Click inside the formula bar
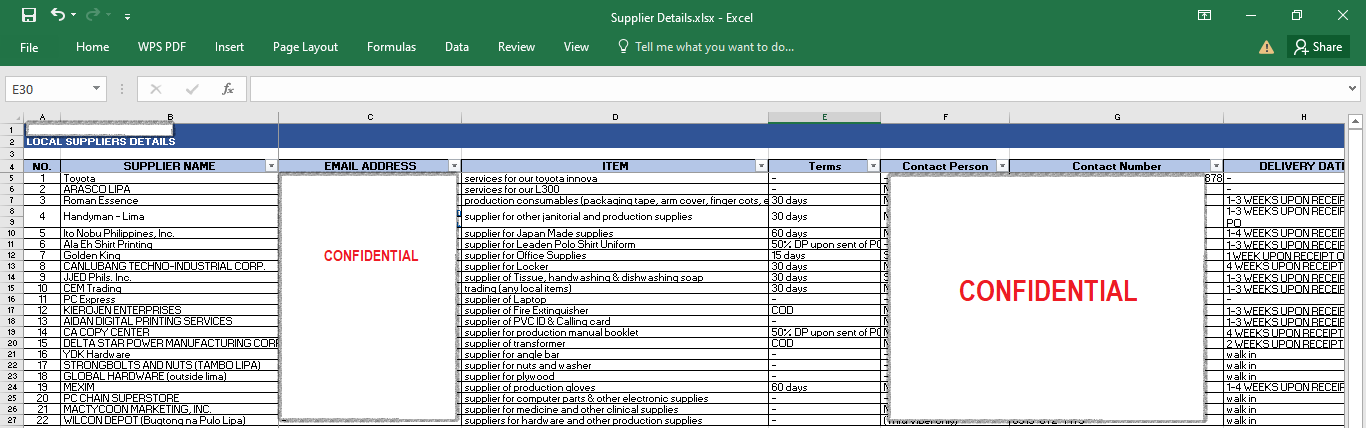This screenshot has height=428, width=1366. pyautogui.click(x=795, y=89)
